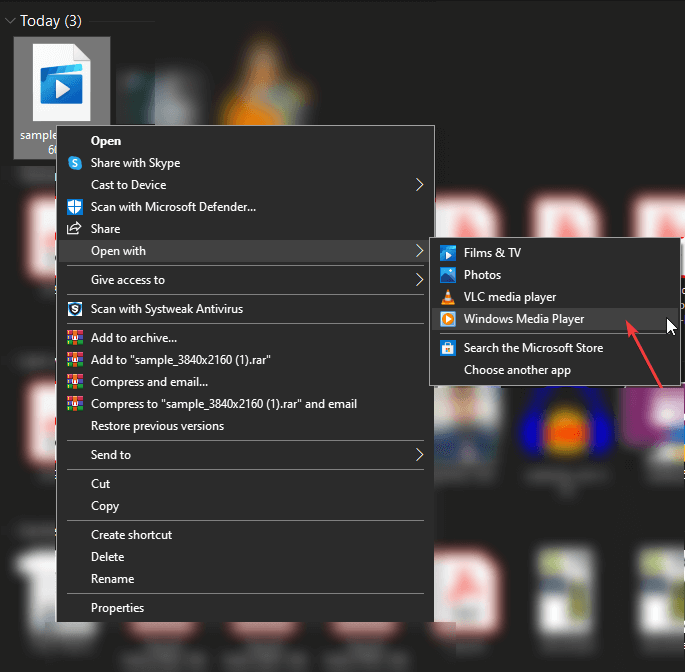Select Restore previous versions
Viewport: 685px width, 672px height.
pos(246,426)
